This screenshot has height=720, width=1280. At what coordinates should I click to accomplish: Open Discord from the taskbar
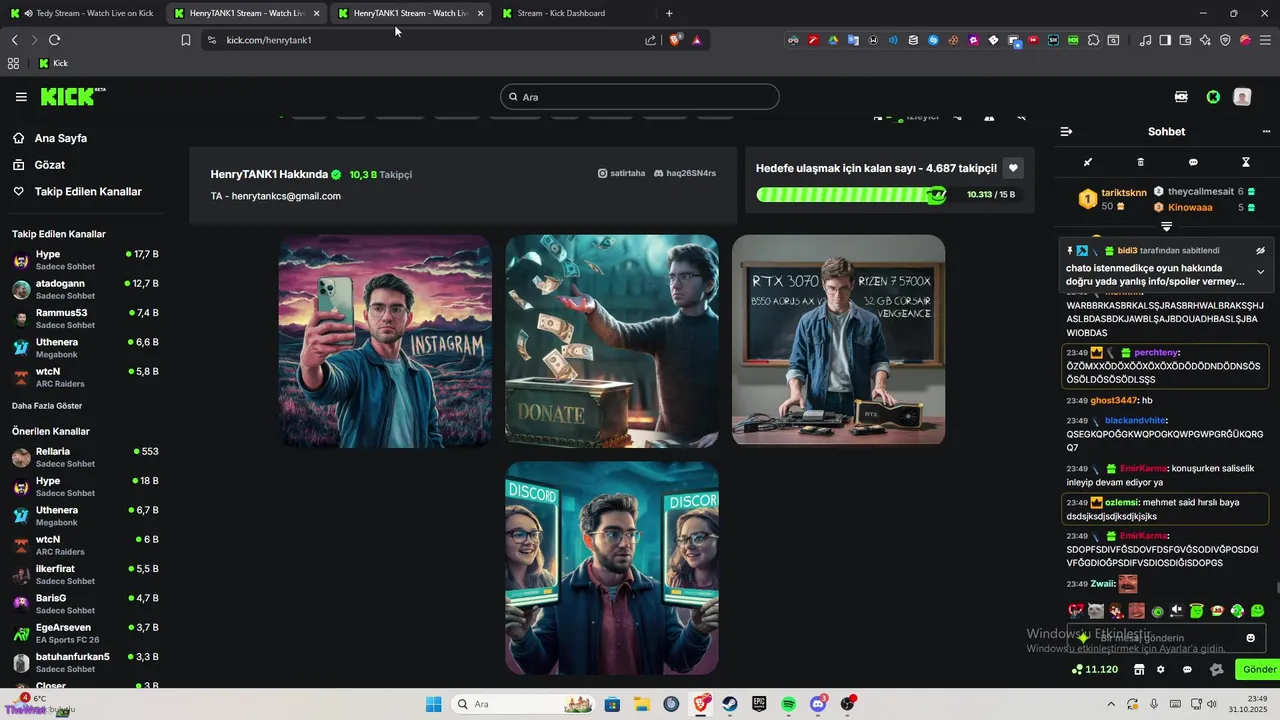(x=818, y=704)
